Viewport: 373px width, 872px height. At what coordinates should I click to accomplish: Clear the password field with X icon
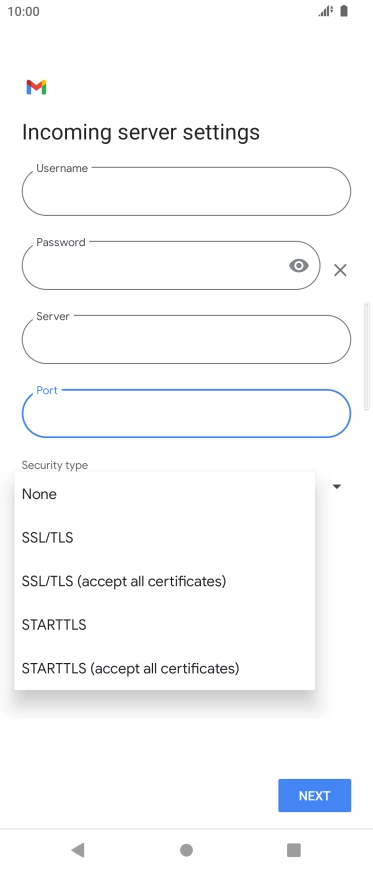340,270
